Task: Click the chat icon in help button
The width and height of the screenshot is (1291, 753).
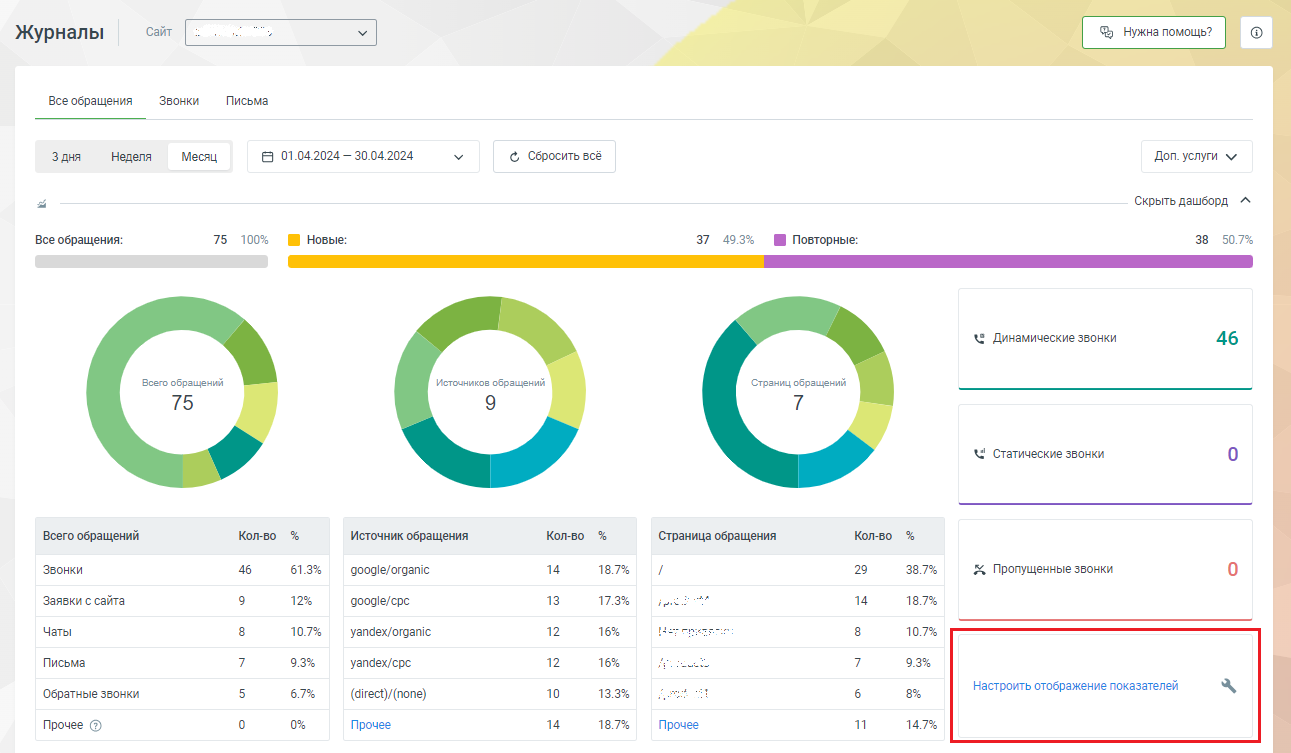Action: (x=1106, y=32)
